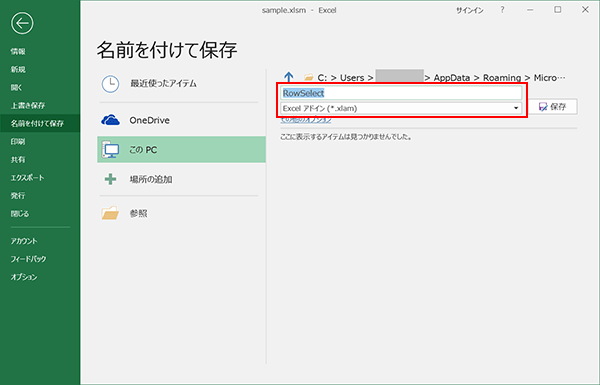Open the 情報 menu item
Image resolution: width=600 pixels, height=385 pixels.
(x=18, y=51)
